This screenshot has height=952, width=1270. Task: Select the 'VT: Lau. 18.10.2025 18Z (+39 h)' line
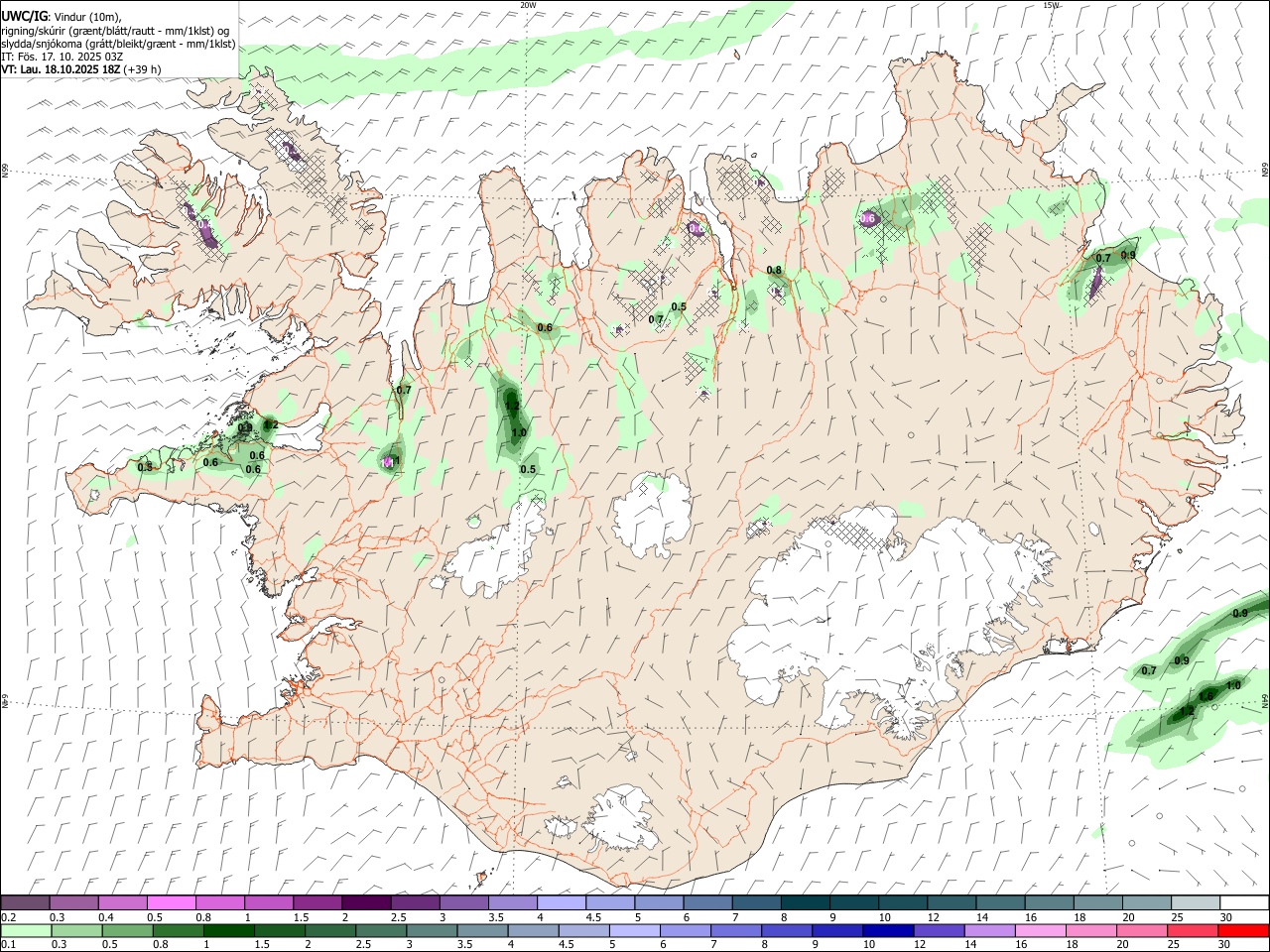[x=81, y=69]
